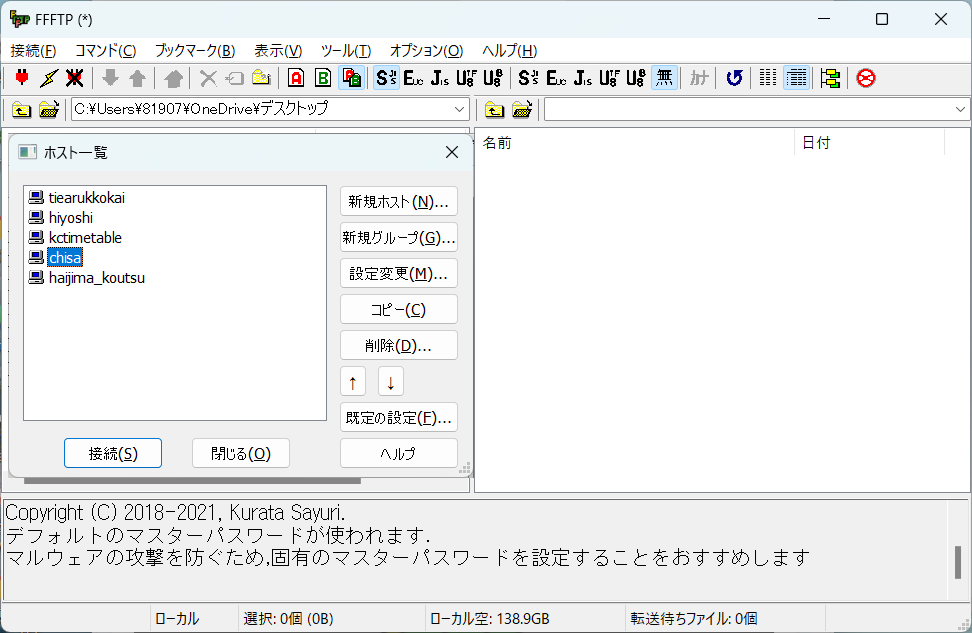
Task: Open the local path dropdown
Action: pos(458,110)
